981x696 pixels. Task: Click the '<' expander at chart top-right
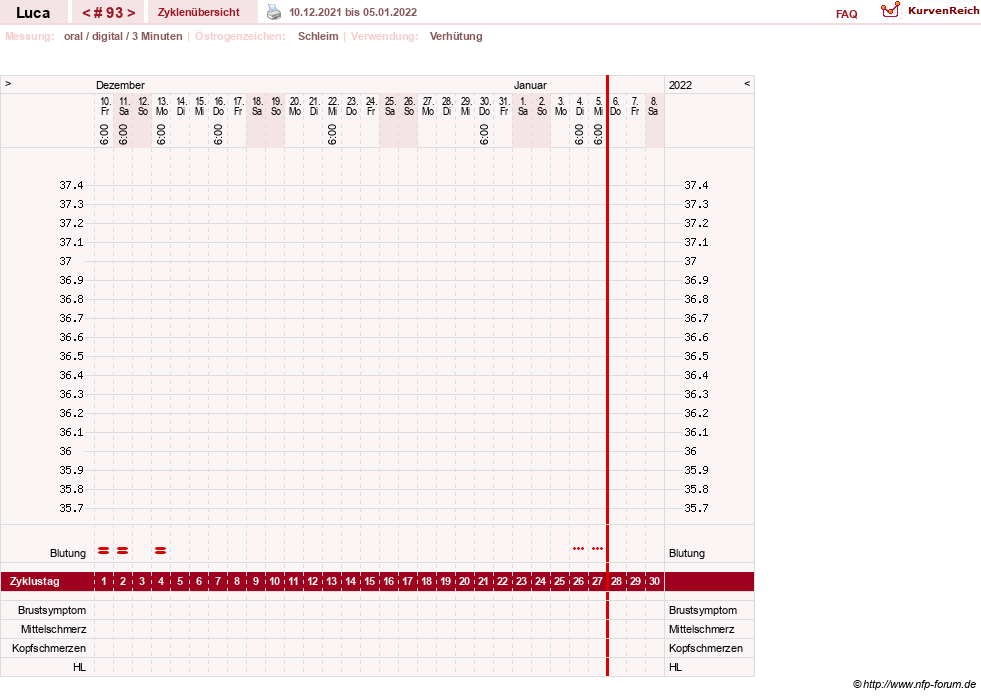tap(746, 83)
